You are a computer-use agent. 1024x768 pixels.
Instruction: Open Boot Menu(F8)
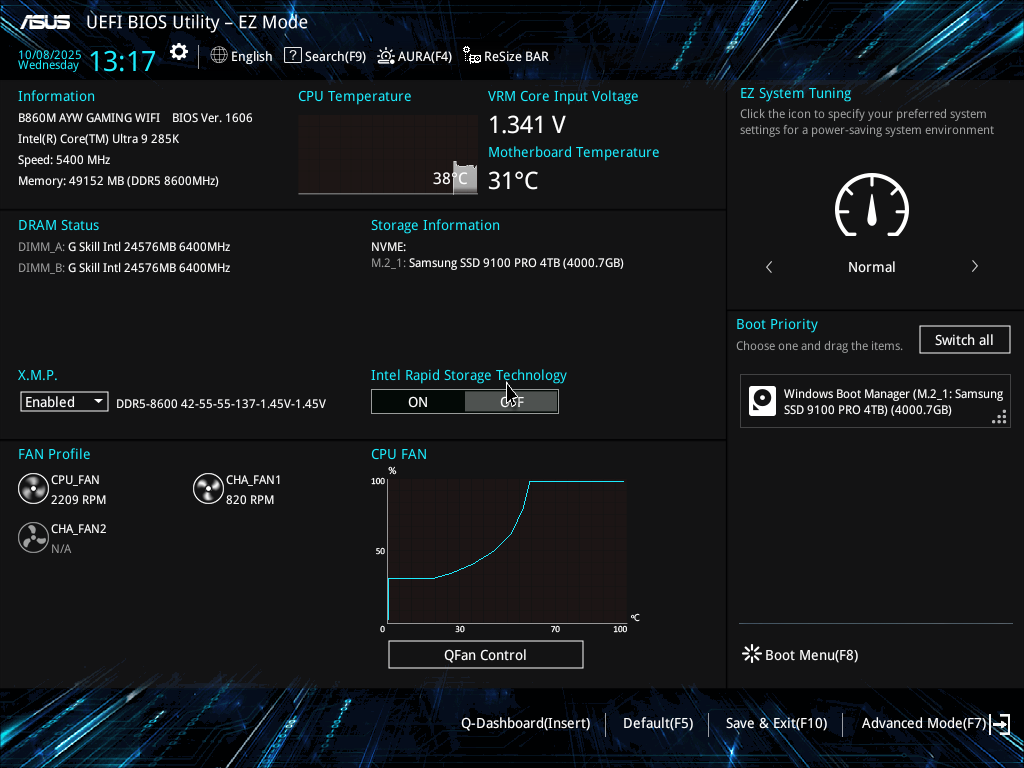click(x=800, y=655)
